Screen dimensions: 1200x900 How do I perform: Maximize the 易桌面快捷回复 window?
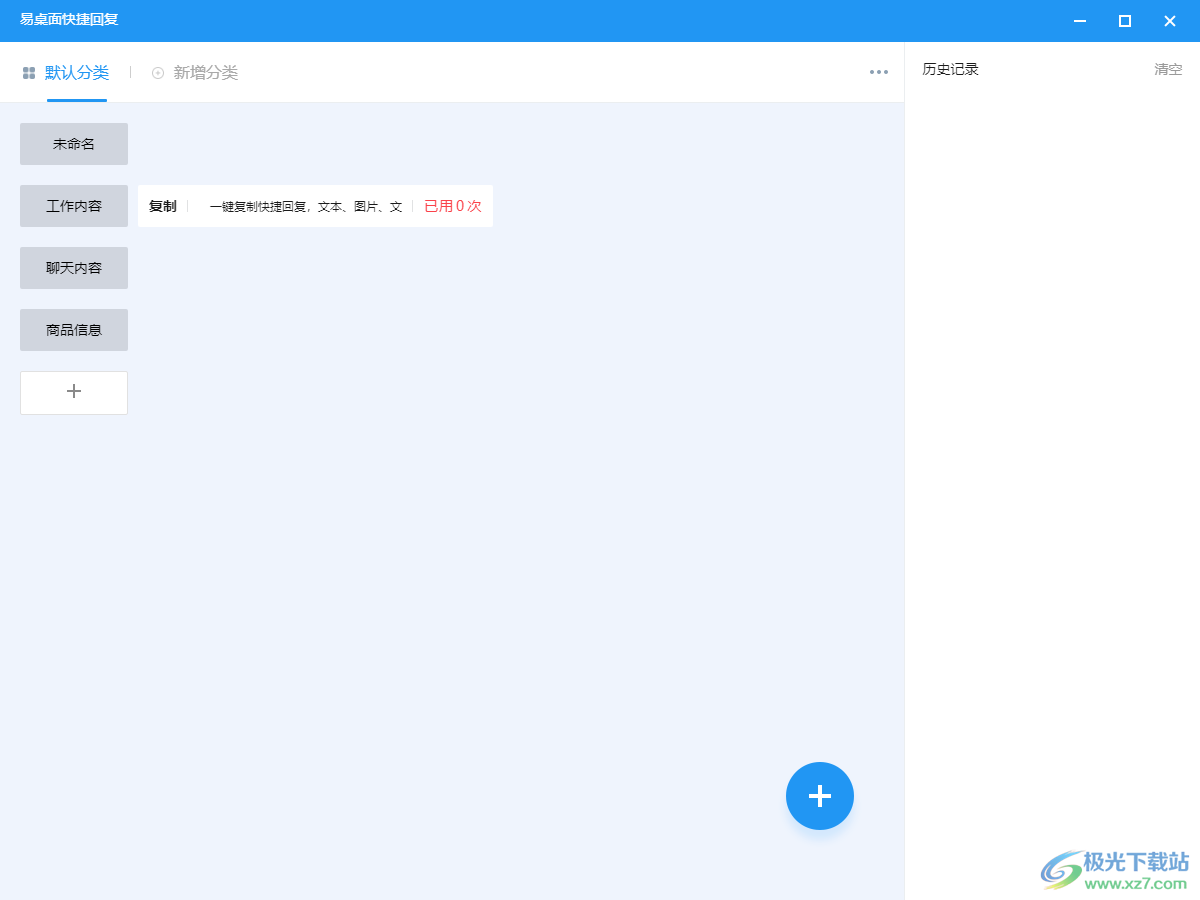[1125, 21]
